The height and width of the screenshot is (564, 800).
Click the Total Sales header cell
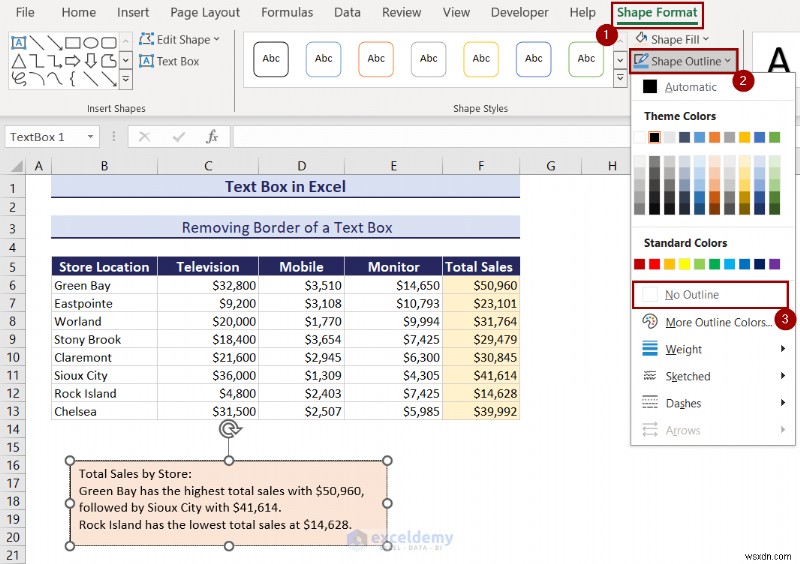tap(481, 266)
